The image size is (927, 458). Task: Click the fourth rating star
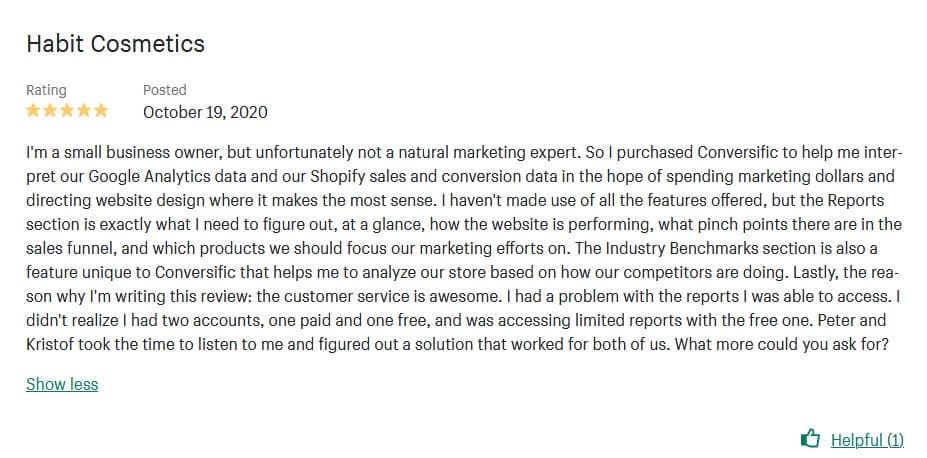(84, 111)
